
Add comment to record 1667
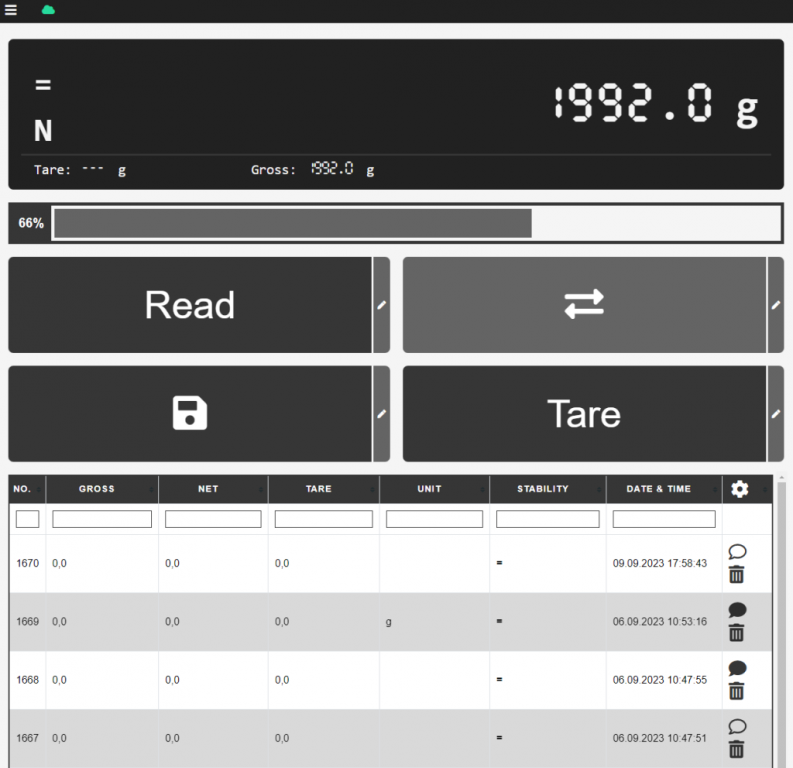tap(737, 727)
